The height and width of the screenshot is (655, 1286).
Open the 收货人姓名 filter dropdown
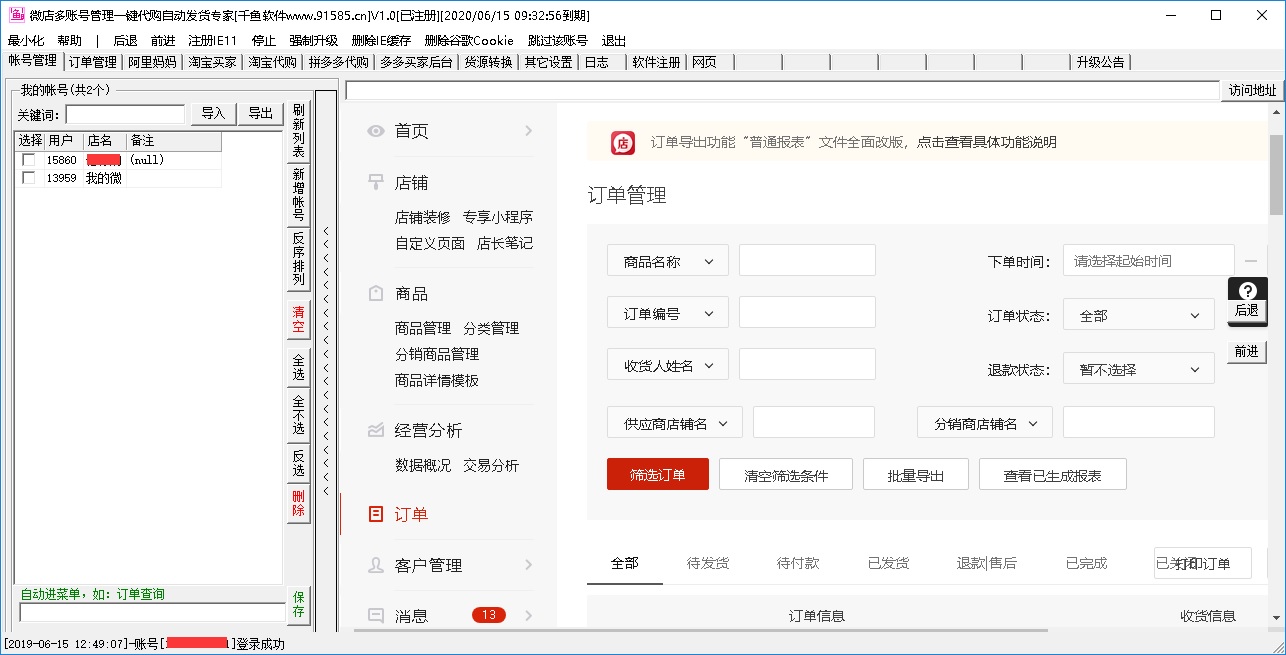click(667, 366)
